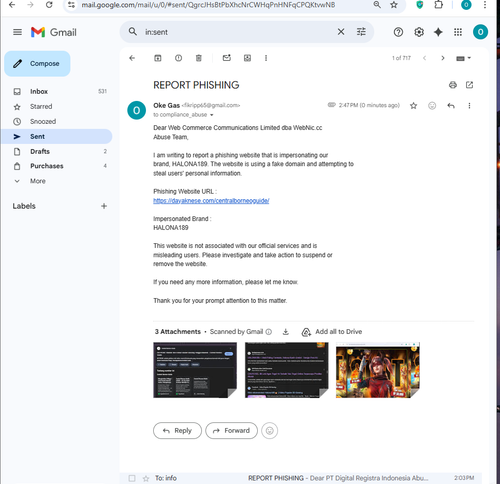The height and width of the screenshot is (484, 500).
Task: Click the Gmail logo
Action: (x=54, y=32)
